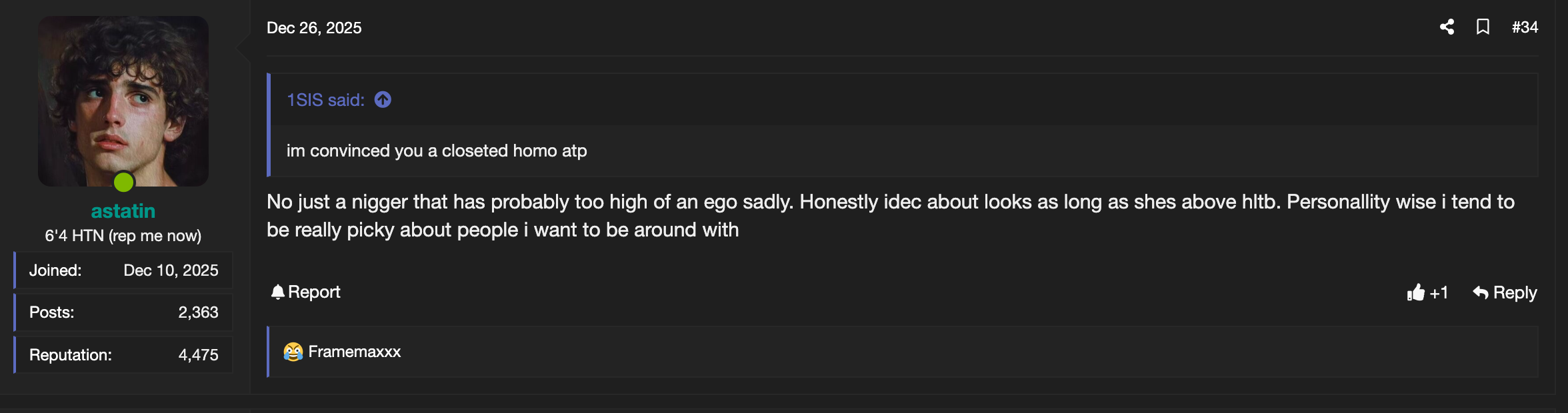This screenshot has width=1568, height=413.
Task: Click the Dec 26, 2025 post date
Action: [x=314, y=28]
